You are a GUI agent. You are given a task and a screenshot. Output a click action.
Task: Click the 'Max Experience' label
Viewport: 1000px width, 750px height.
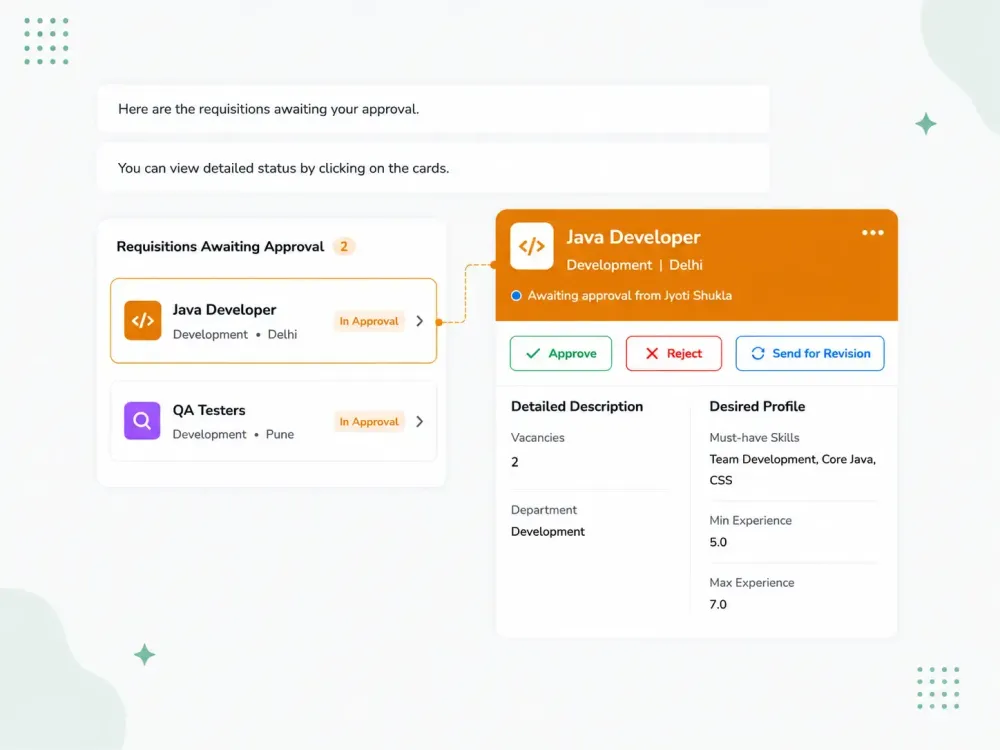coord(752,583)
